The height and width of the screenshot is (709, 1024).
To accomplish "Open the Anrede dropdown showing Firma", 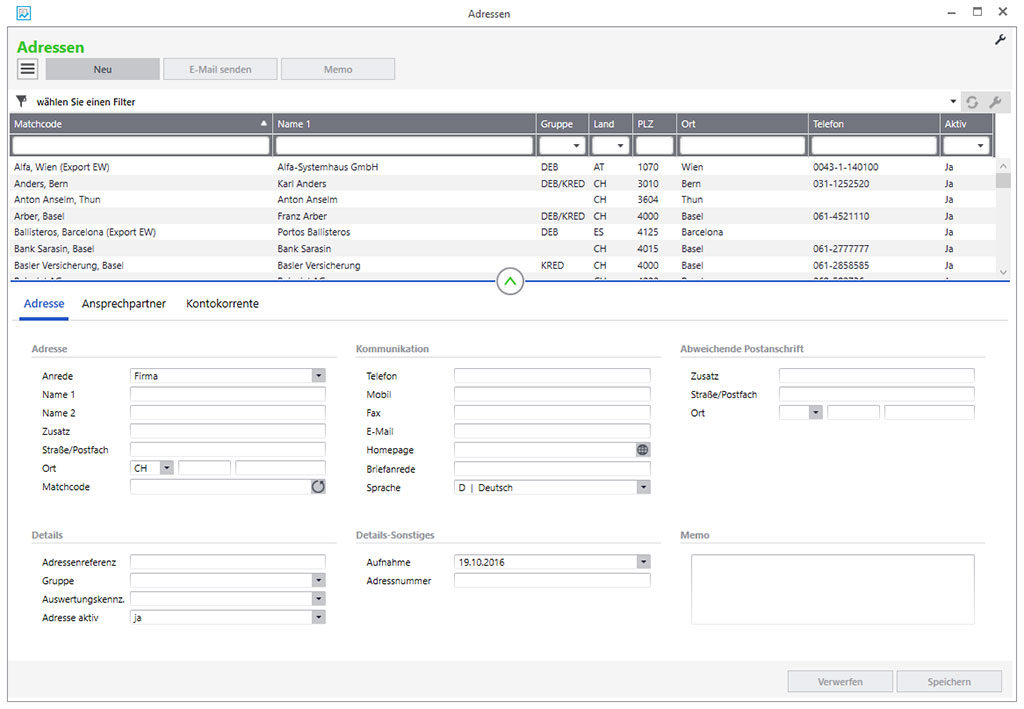I will [x=318, y=375].
